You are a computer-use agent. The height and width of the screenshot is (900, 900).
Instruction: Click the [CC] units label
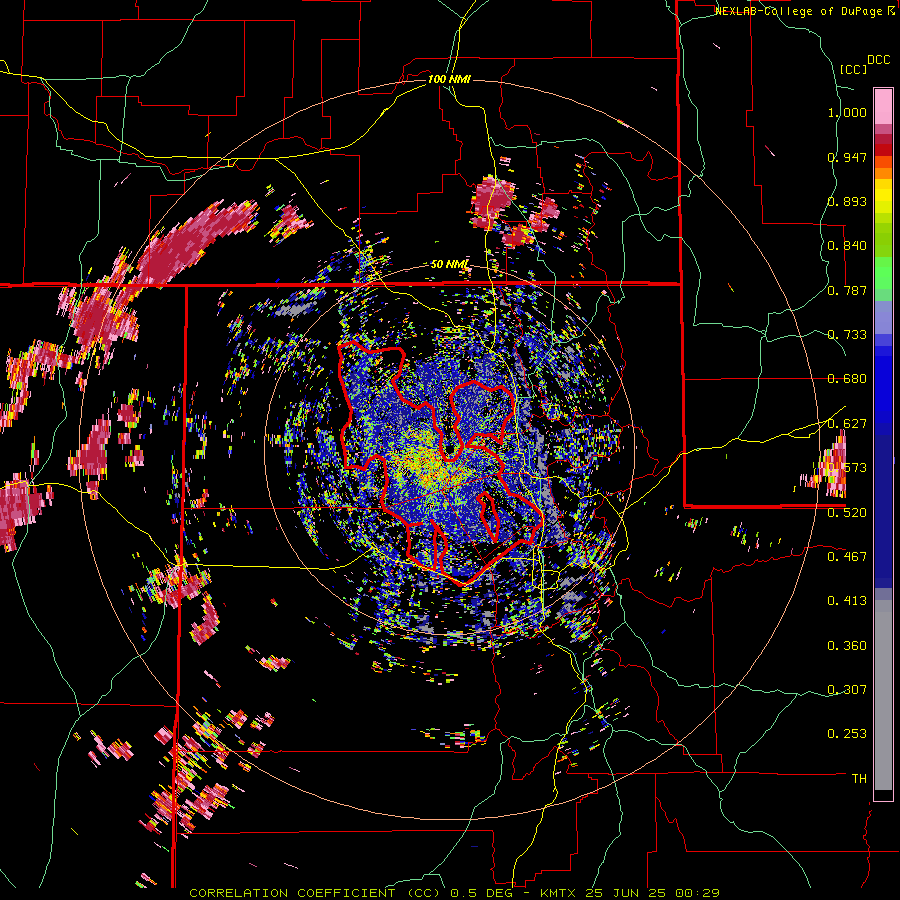853,69
